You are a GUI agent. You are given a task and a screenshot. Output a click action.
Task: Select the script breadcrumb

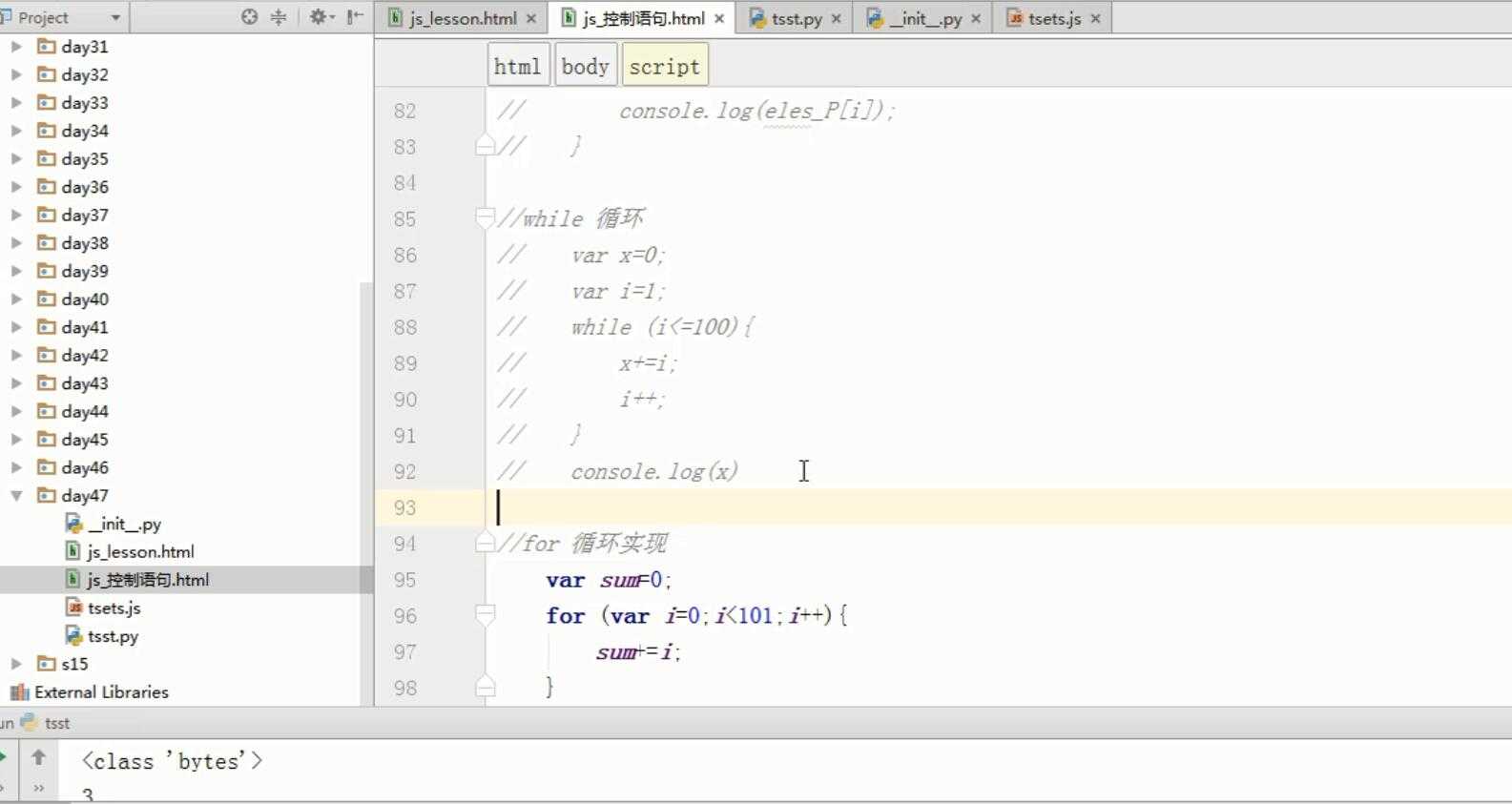click(665, 66)
